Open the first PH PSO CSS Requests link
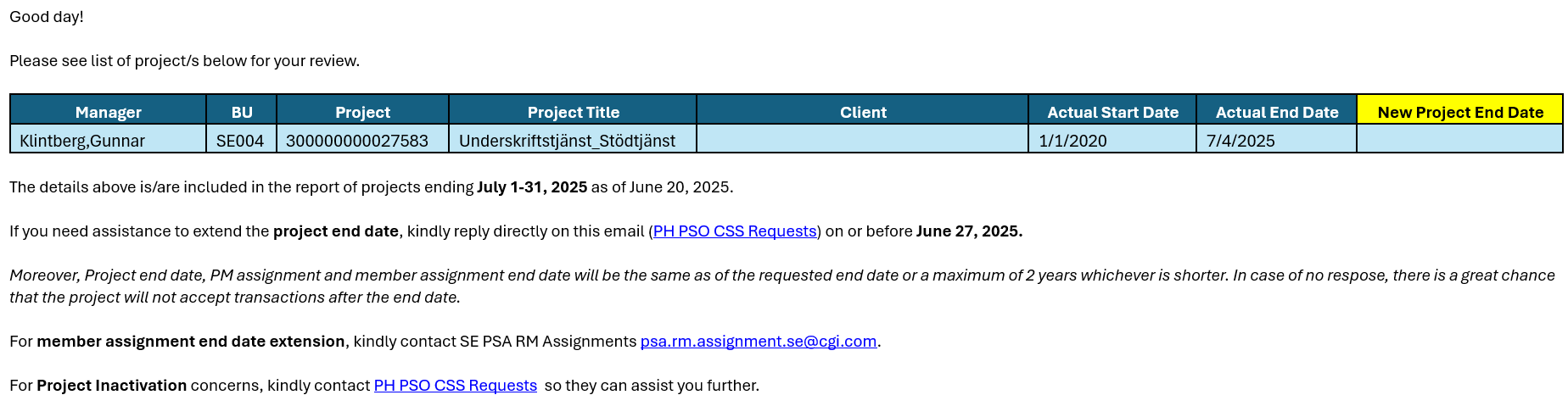This screenshot has width=1568, height=395. (x=735, y=231)
